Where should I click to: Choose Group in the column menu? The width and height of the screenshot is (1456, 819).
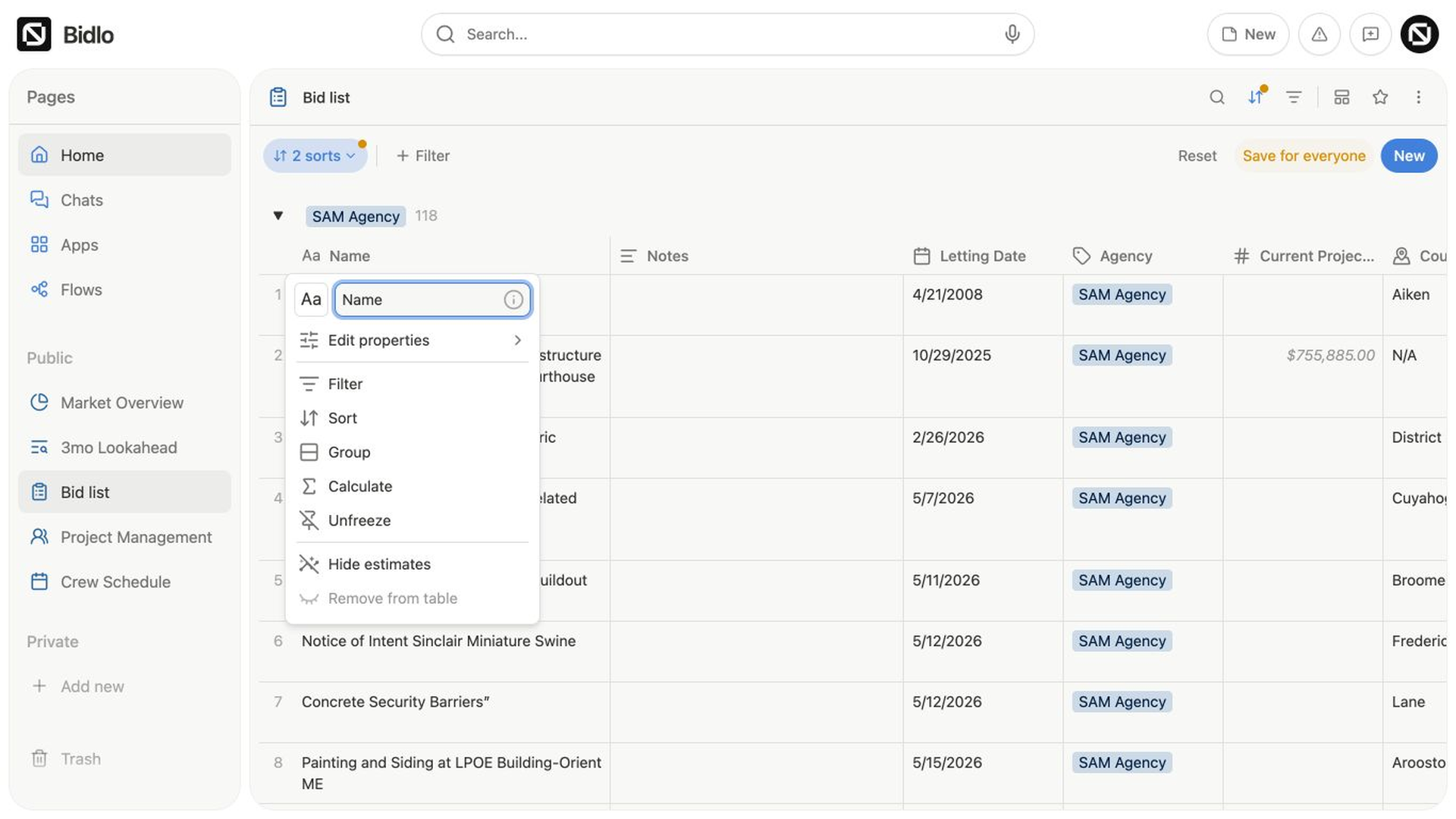coord(412,452)
